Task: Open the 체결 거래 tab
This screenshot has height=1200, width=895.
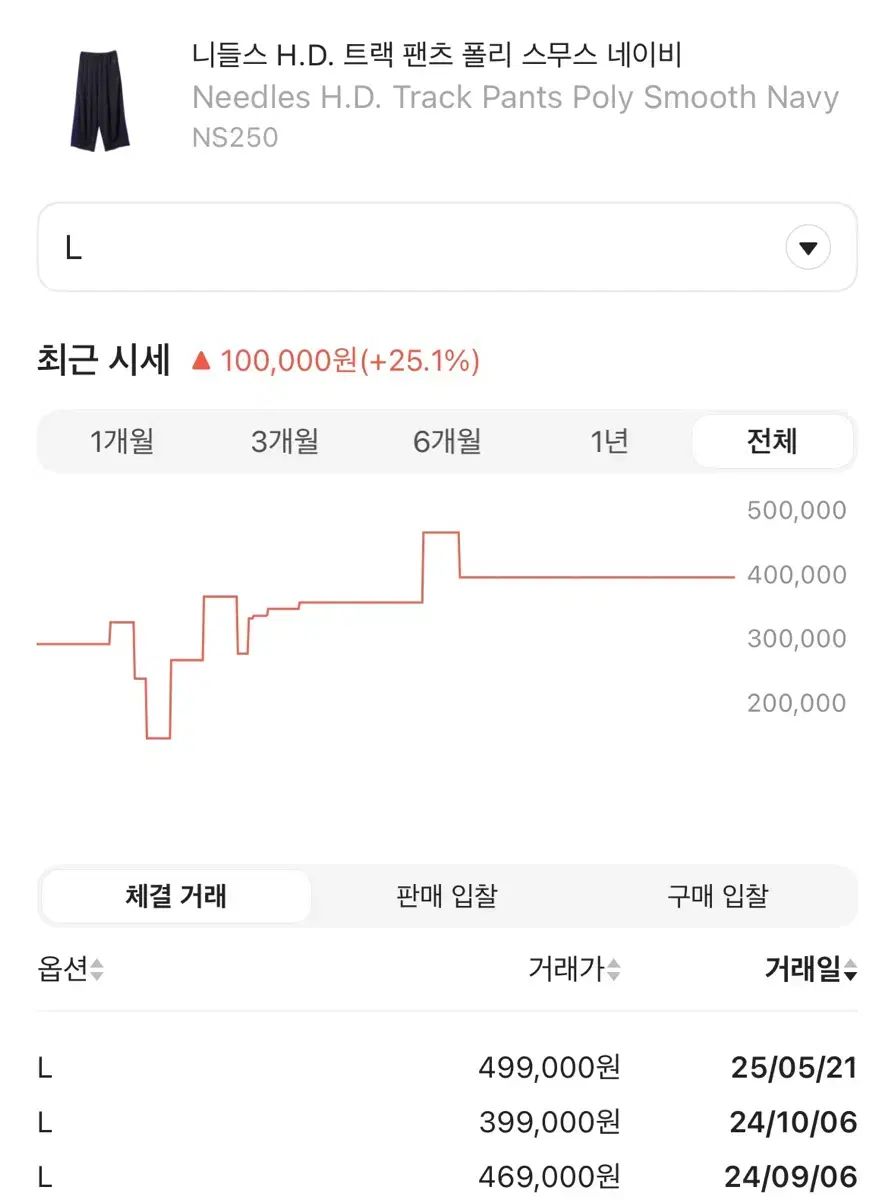Action: 176,896
